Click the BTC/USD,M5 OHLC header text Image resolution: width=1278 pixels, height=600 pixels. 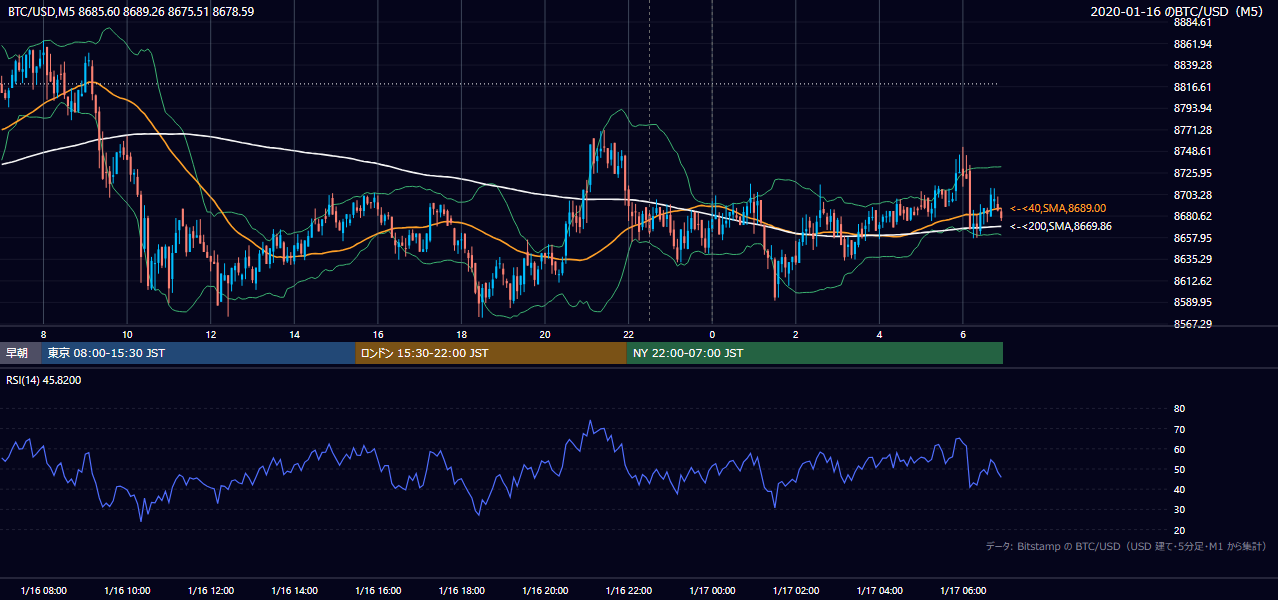tap(131, 12)
